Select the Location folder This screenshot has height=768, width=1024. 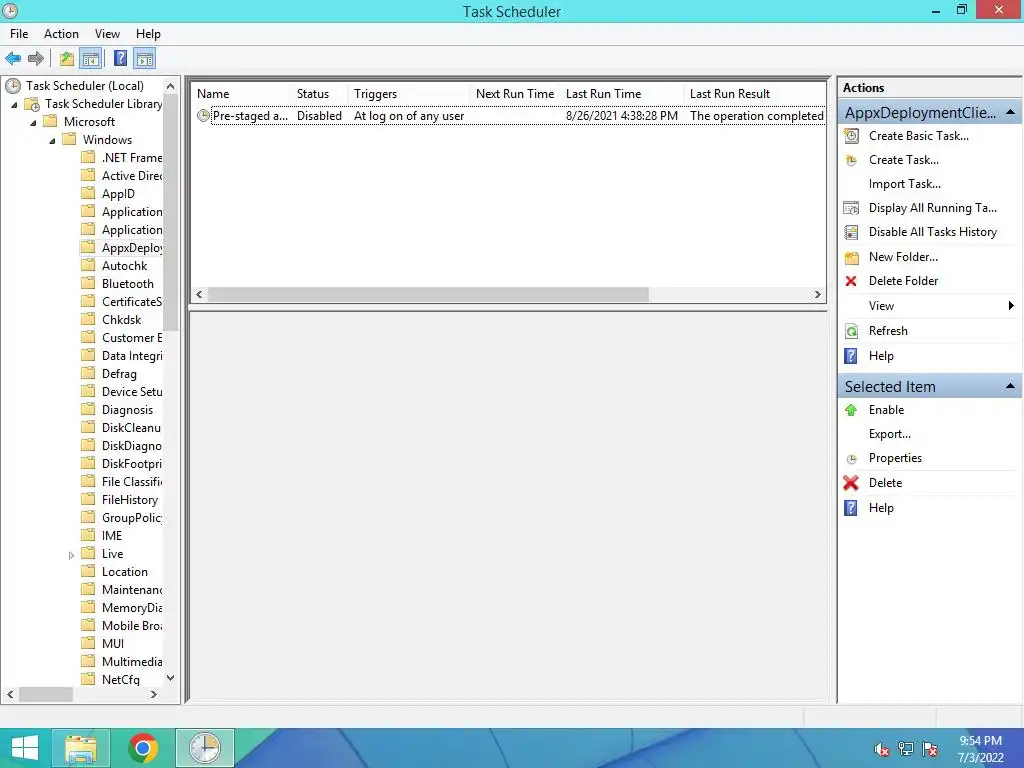point(124,572)
